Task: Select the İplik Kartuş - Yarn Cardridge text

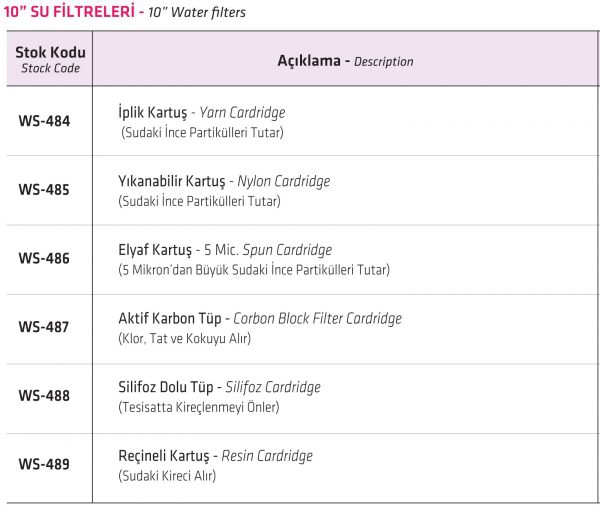Action: point(202,113)
